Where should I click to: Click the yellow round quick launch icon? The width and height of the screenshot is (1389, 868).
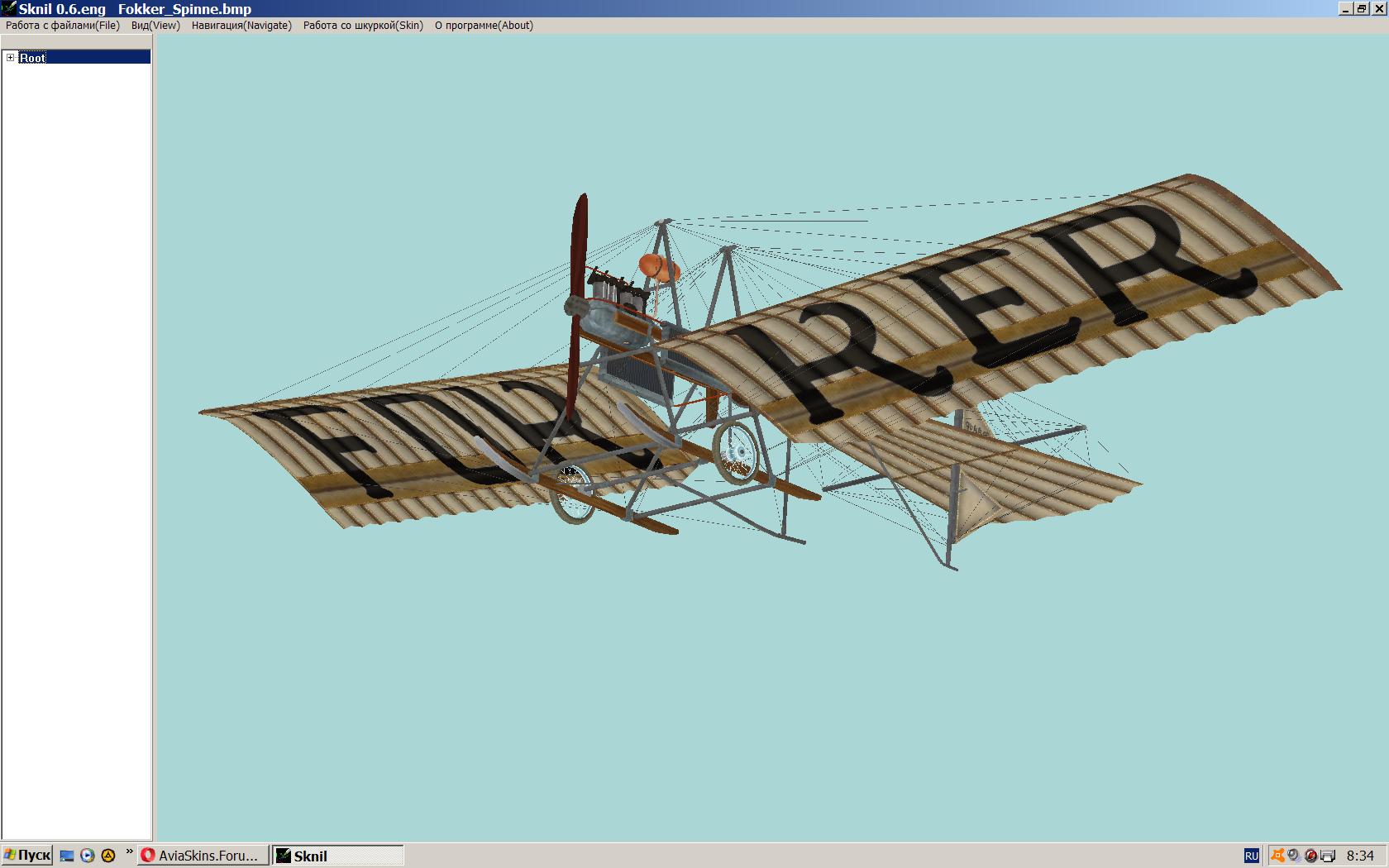click(x=107, y=856)
